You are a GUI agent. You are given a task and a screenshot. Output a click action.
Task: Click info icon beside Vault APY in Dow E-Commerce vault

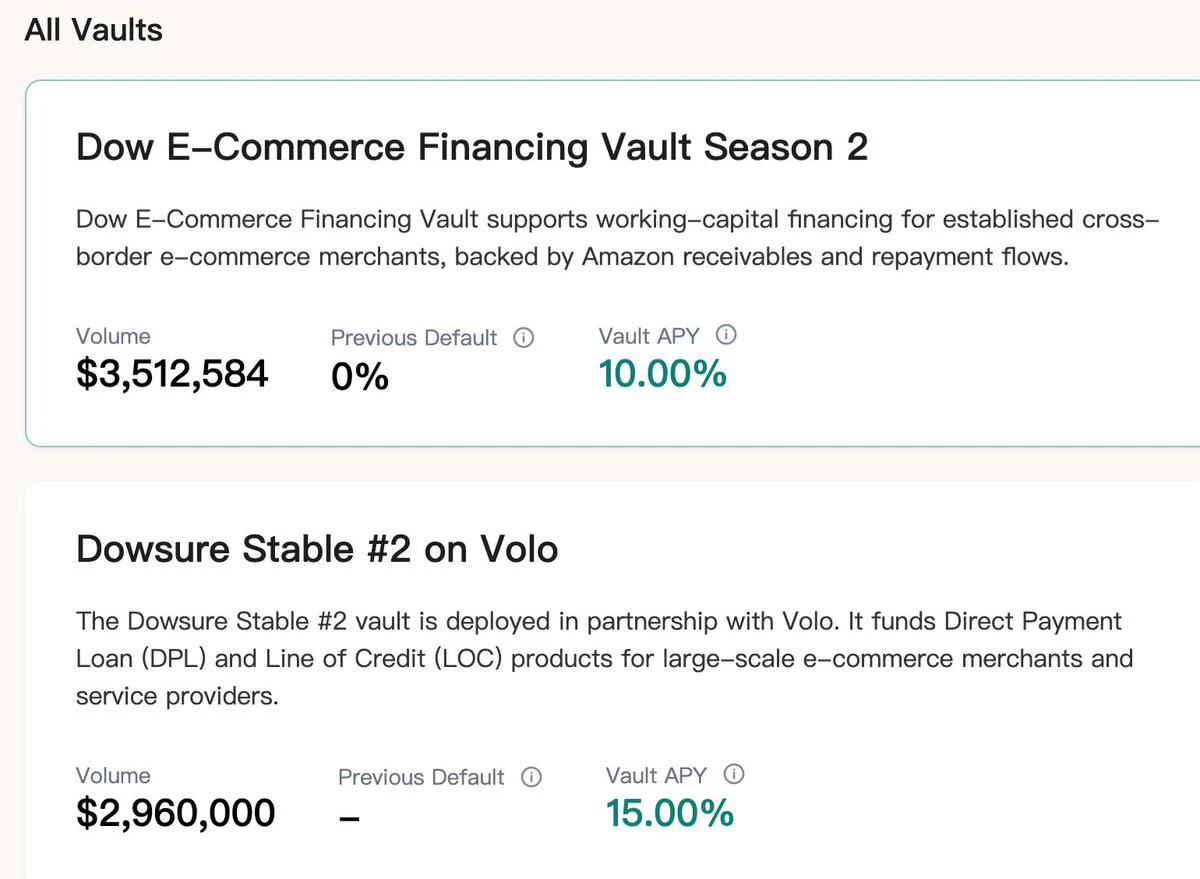tap(727, 336)
